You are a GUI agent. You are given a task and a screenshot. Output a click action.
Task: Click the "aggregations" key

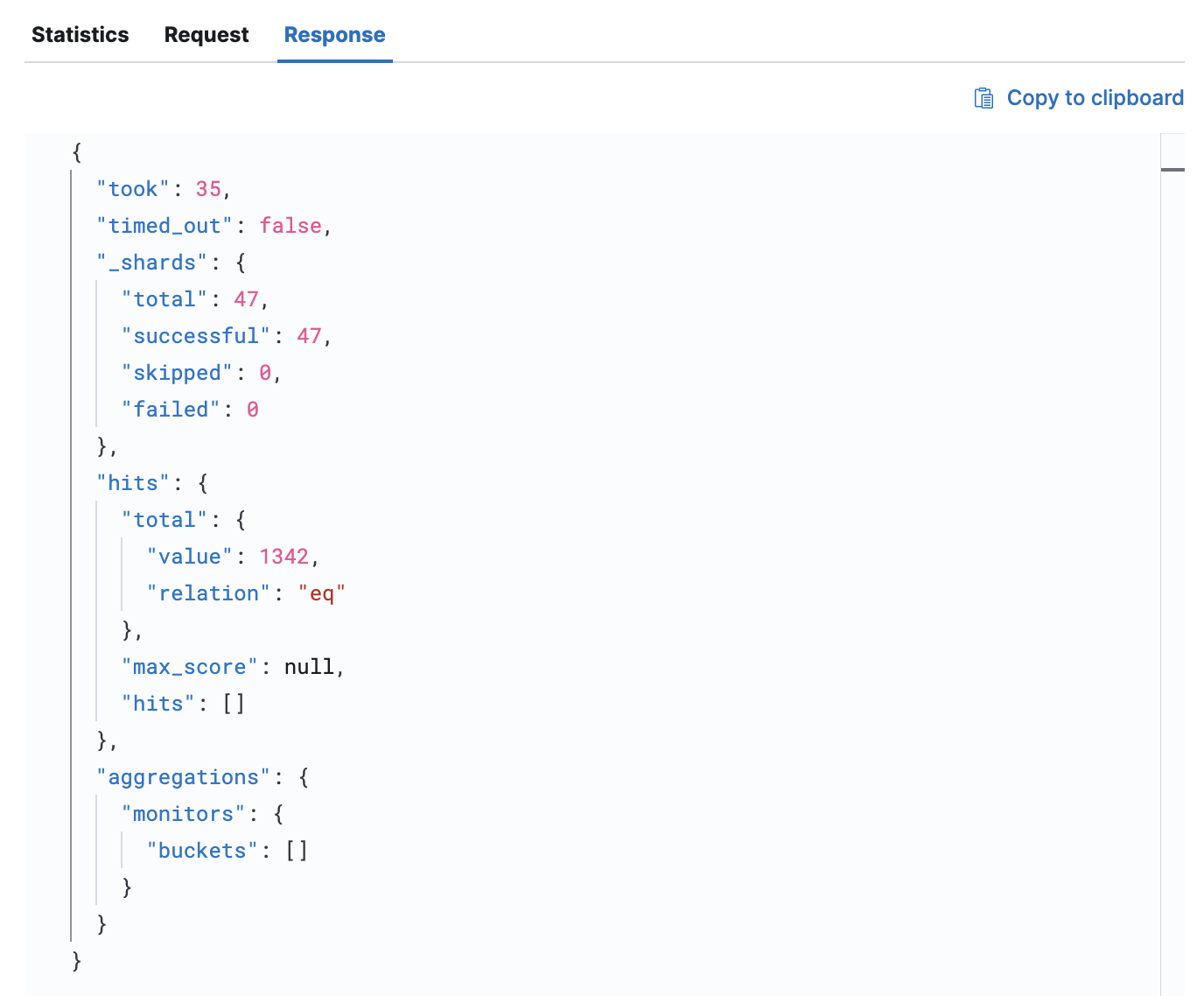point(184,777)
